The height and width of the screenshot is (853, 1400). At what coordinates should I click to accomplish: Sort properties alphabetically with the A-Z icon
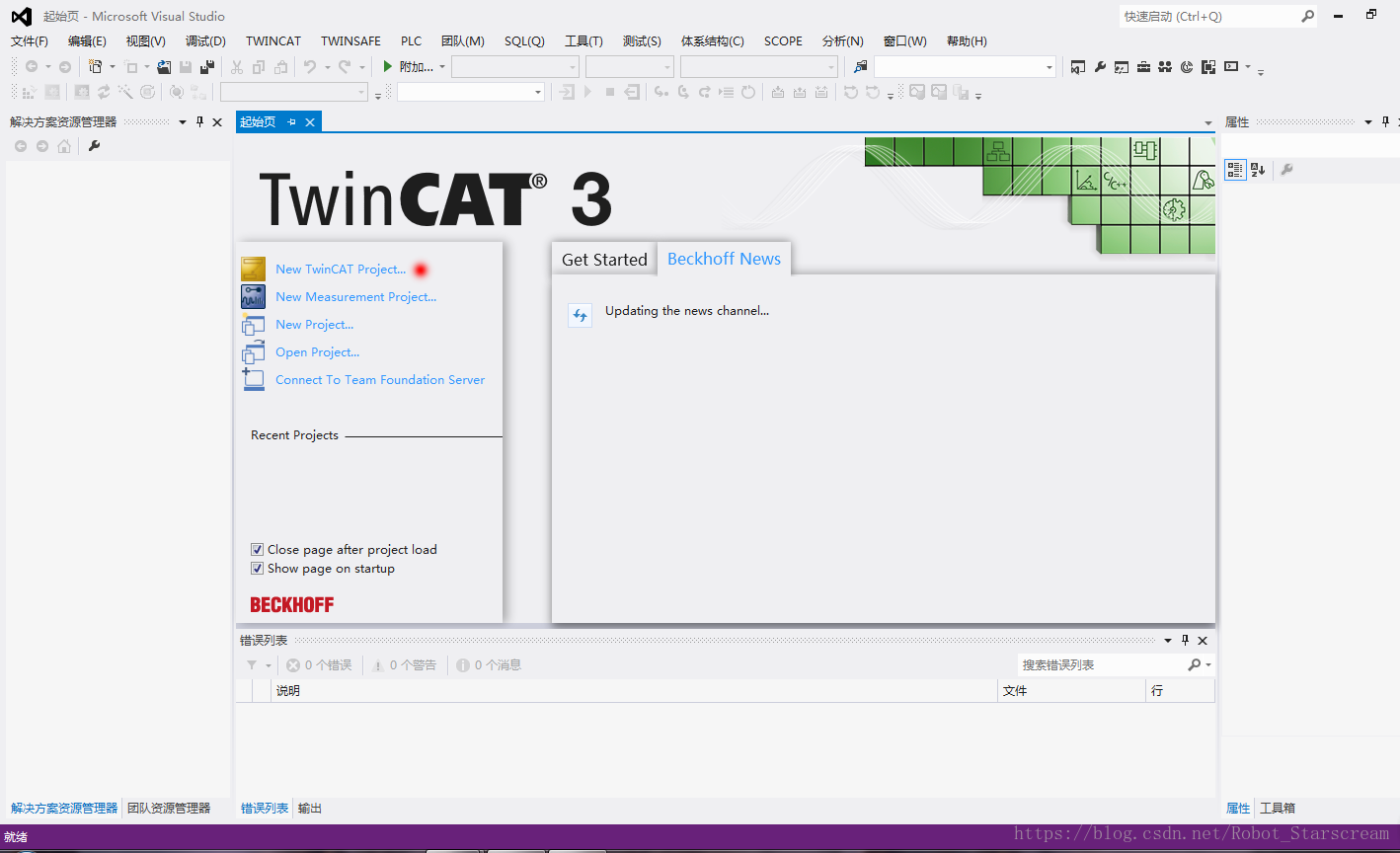coord(1258,170)
